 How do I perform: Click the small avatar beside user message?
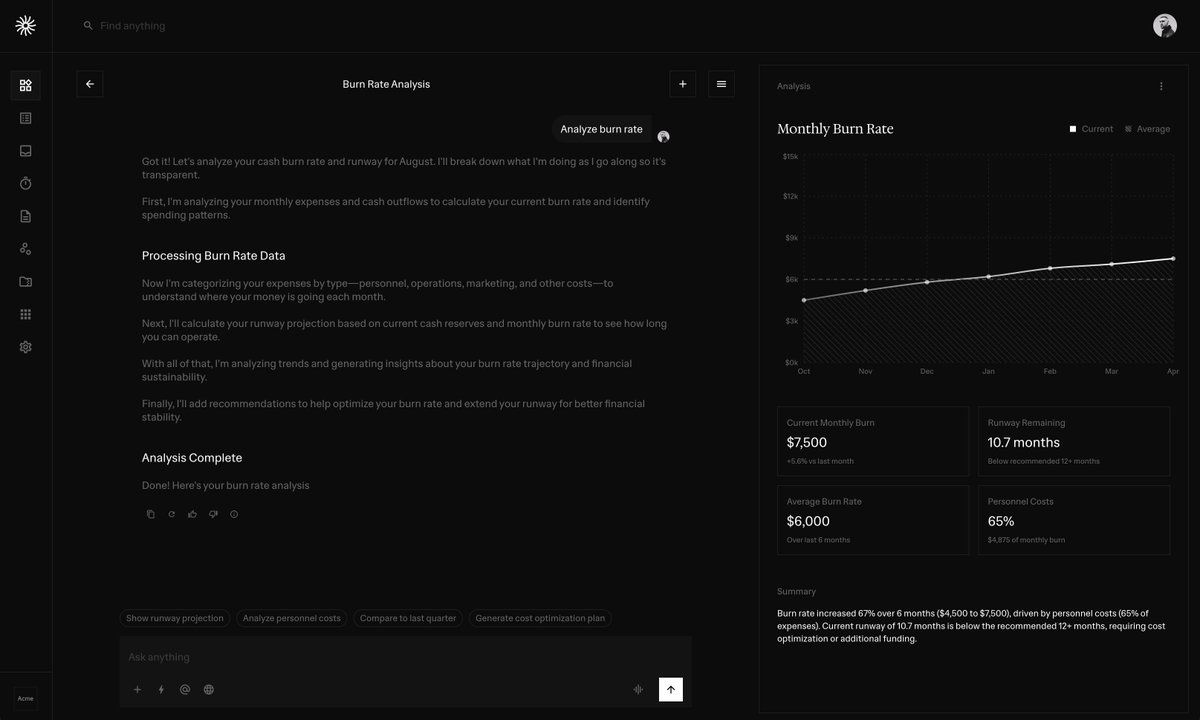663,137
